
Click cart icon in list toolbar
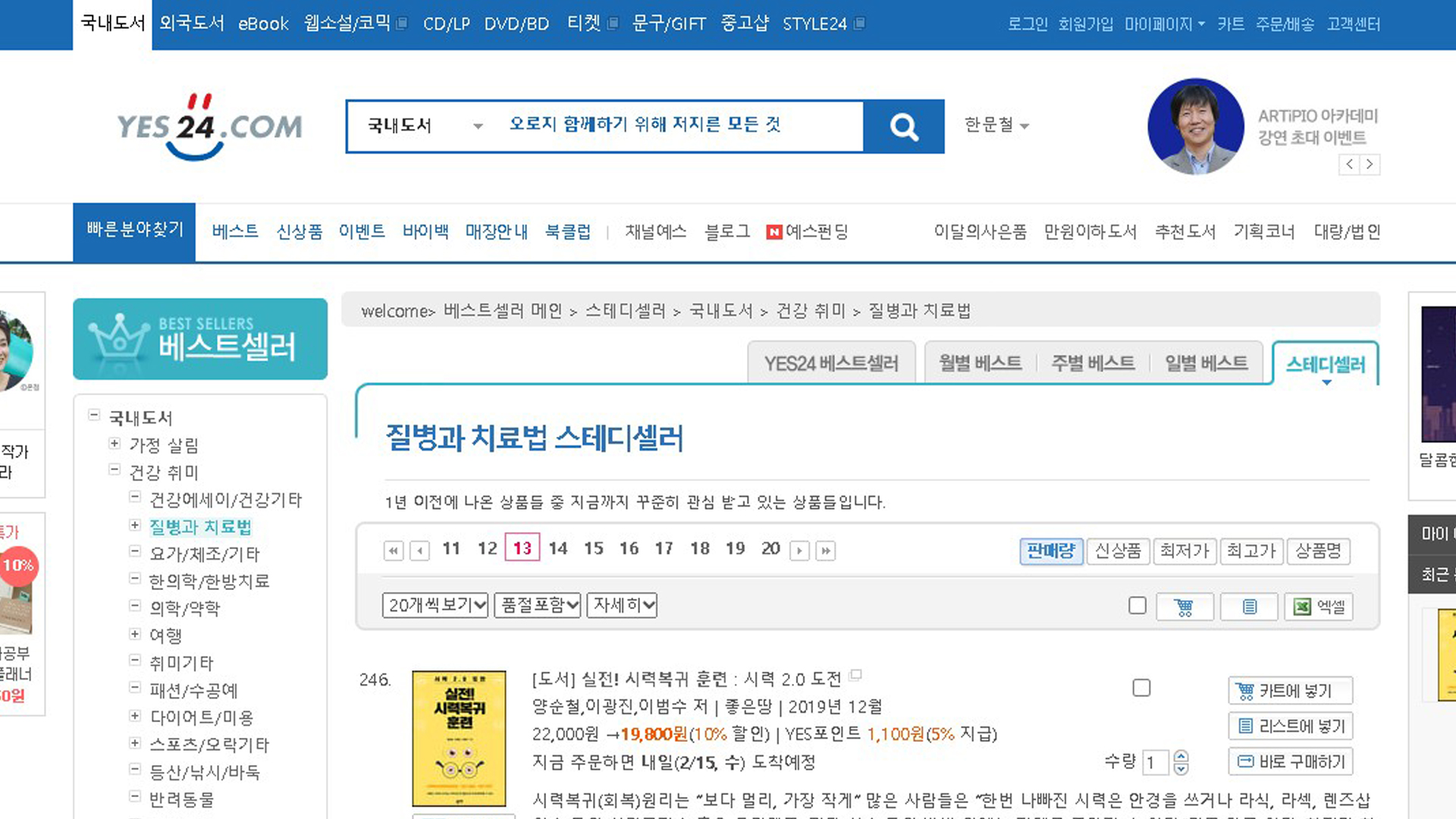pos(1184,607)
